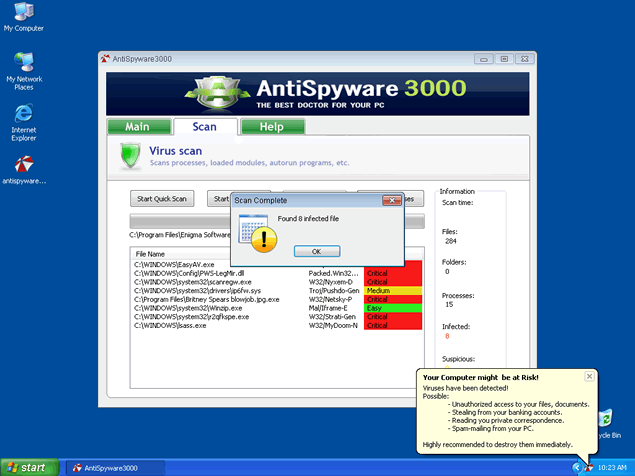Expand hidden system tray icons with the arrow
635x476 pixels.
pyautogui.click(x=577, y=467)
